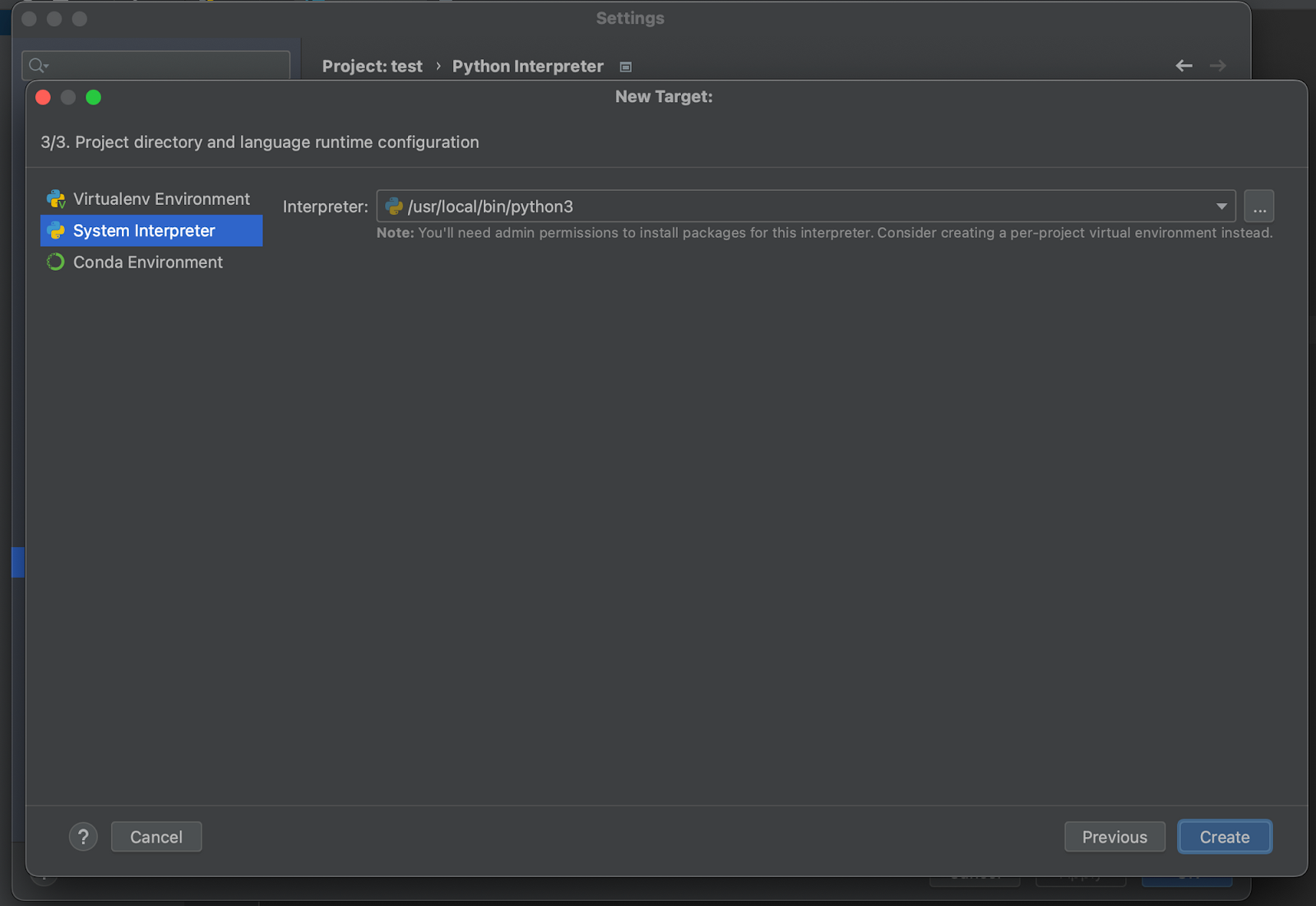Viewport: 1316px width, 906px height.
Task: Click the Virtualenv Environment python icon
Action: click(x=56, y=199)
